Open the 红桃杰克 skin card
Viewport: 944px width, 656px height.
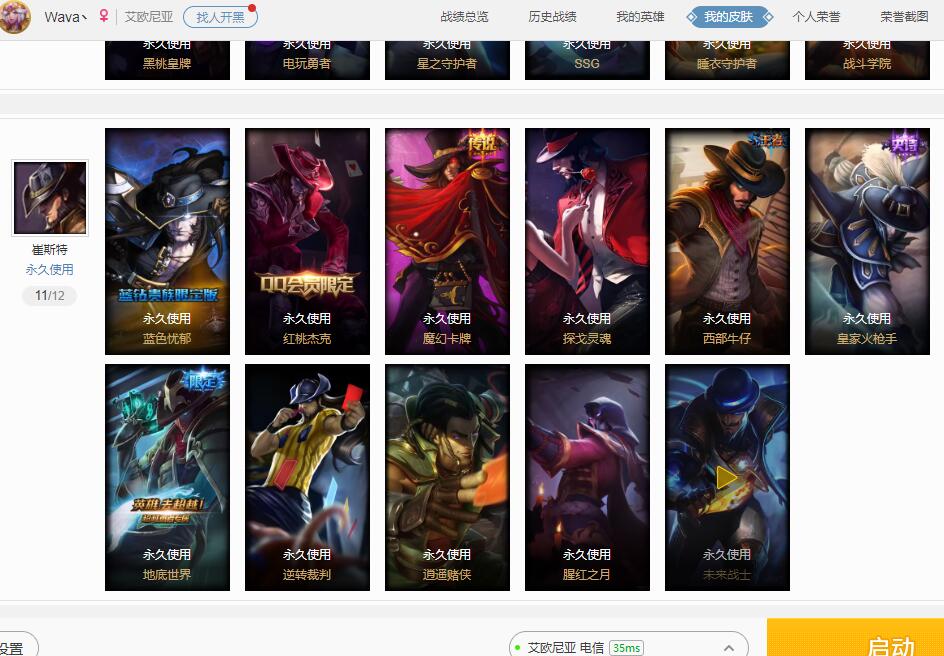(307, 241)
